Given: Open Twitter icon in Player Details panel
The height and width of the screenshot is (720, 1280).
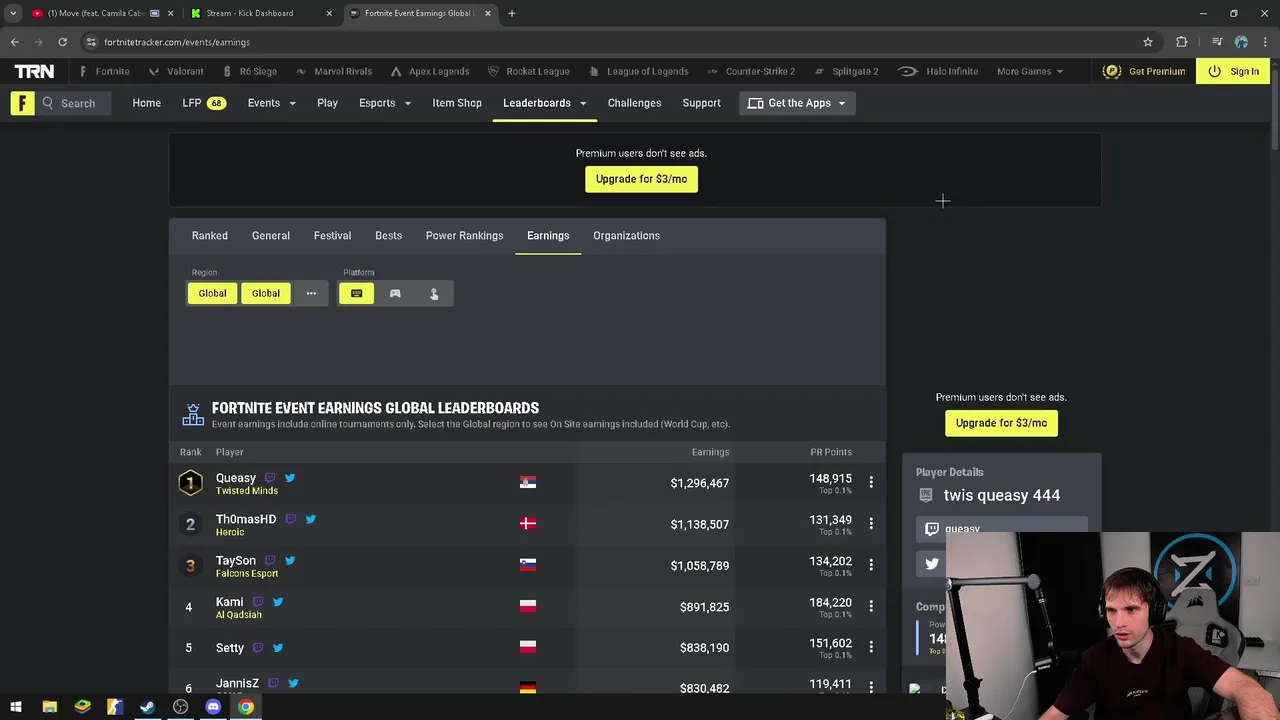Looking at the screenshot, I should coord(932,564).
